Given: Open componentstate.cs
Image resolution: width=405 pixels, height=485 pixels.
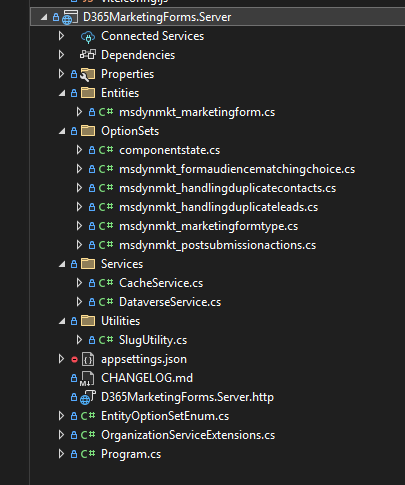Looking at the screenshot, I should point(169,150).
